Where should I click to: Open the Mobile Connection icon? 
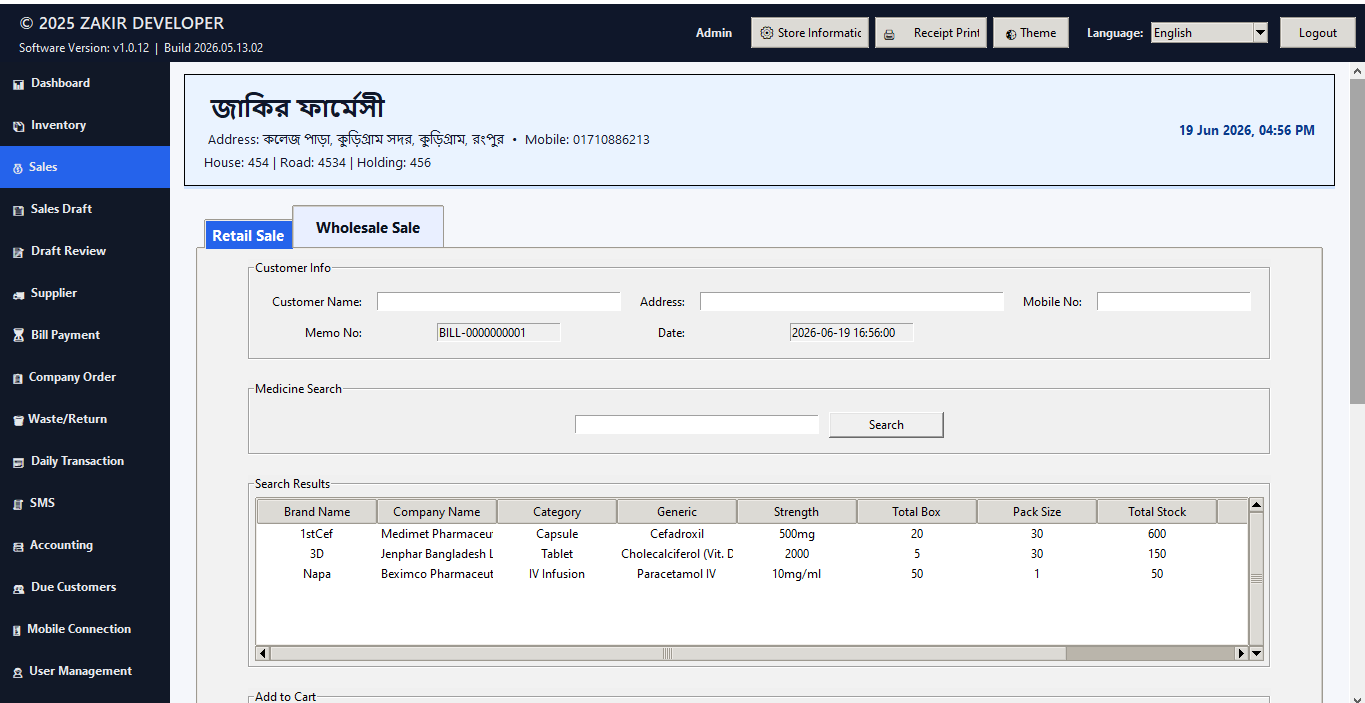pos(18,630)
